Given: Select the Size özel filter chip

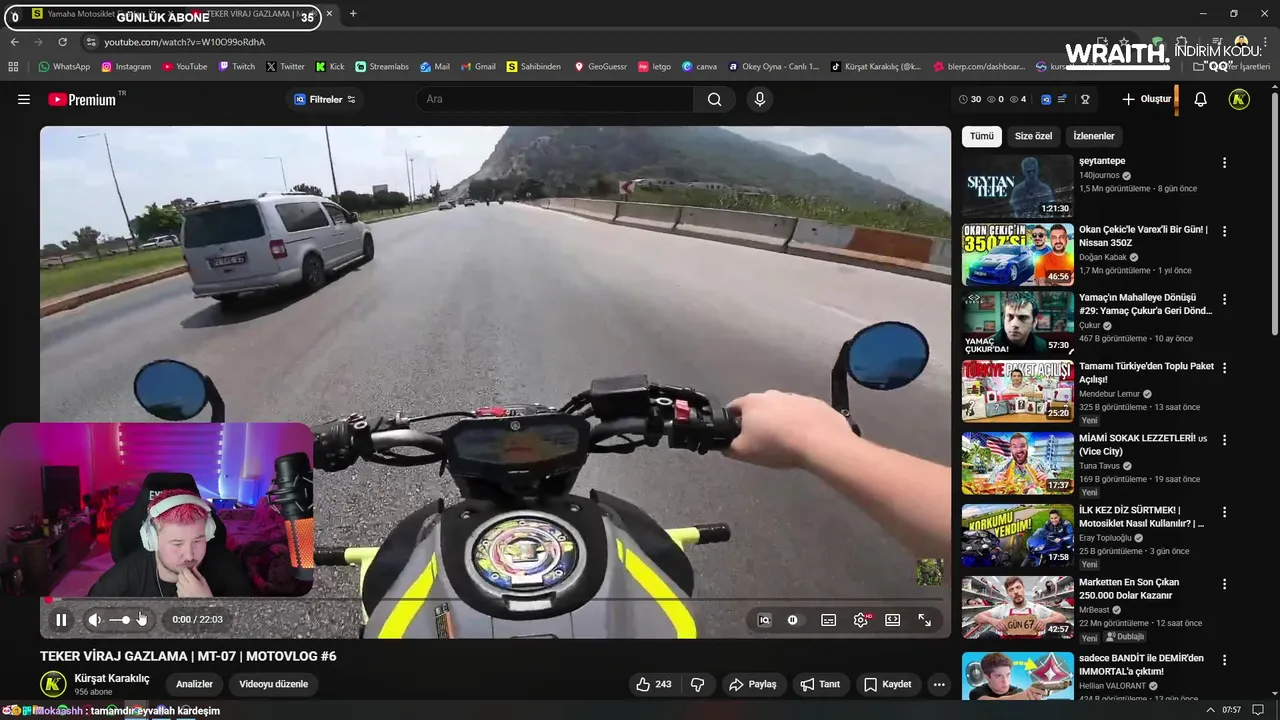Looking at the screenshot, I should click(x=1033, y=136).
